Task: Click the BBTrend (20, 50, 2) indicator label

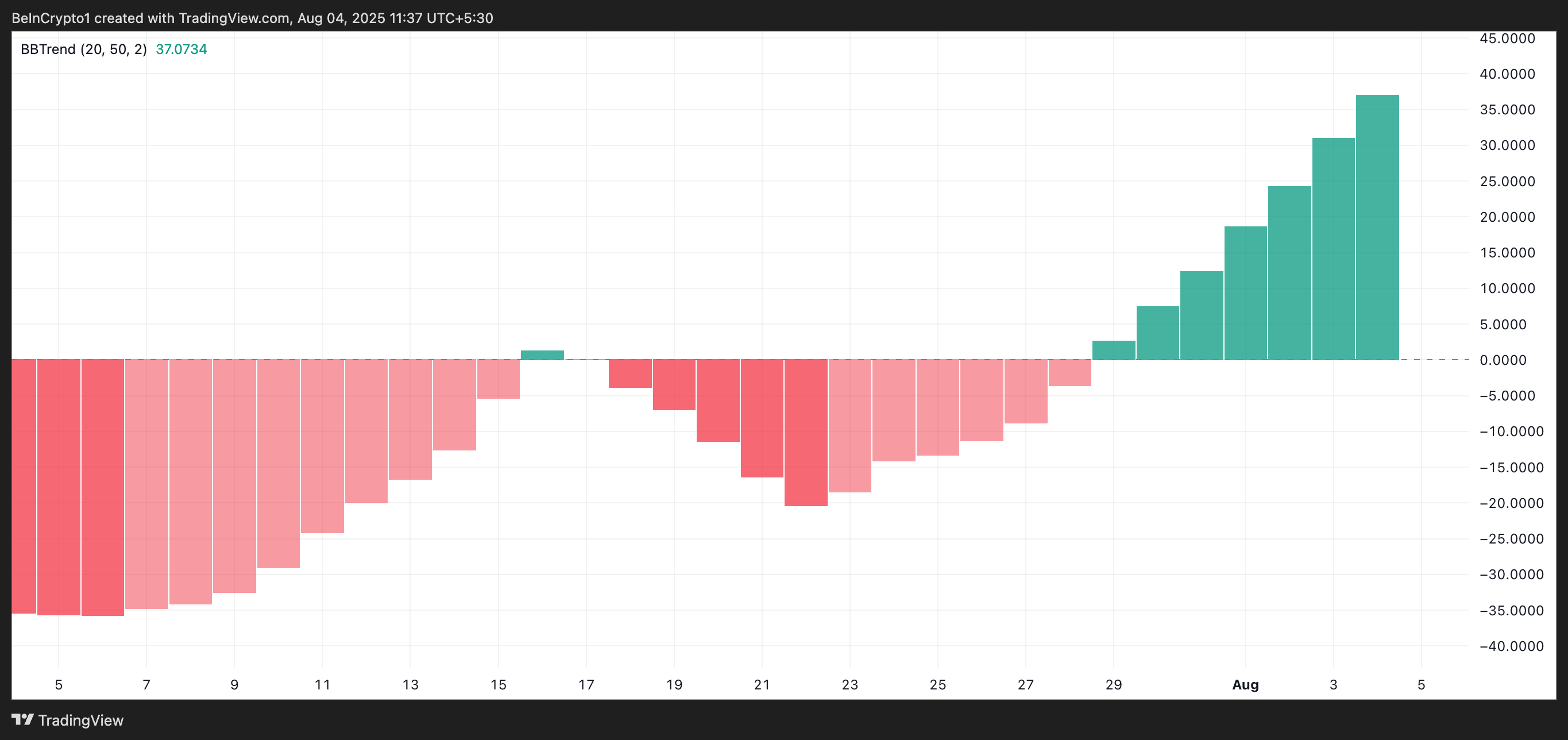Action: [83, 49]
